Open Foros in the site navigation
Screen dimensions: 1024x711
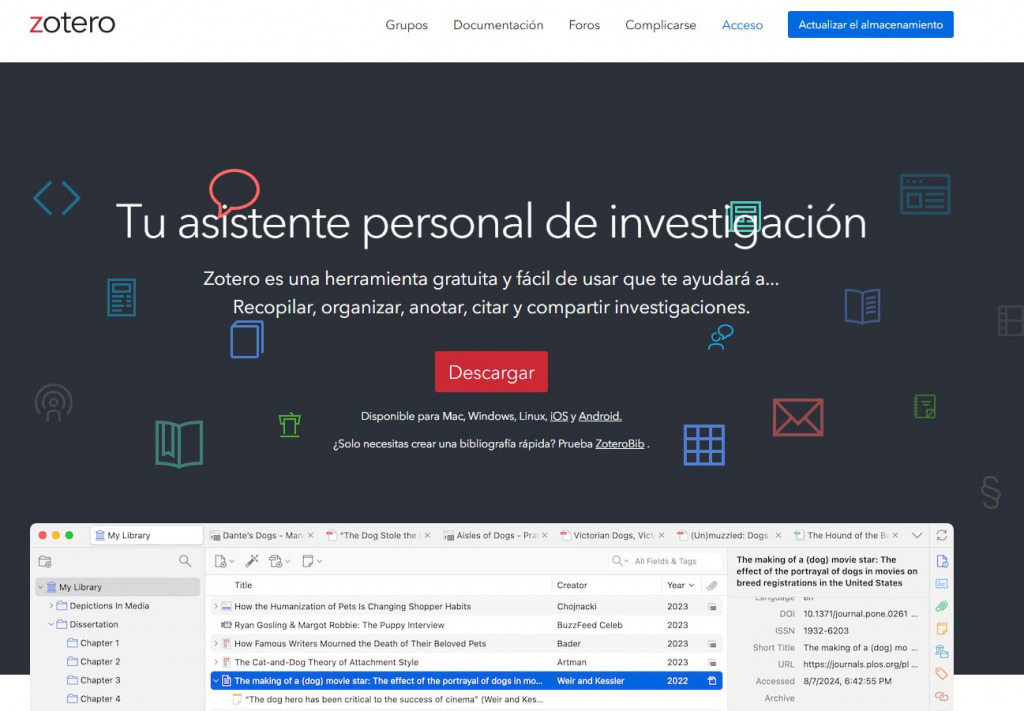coord(584,25)
